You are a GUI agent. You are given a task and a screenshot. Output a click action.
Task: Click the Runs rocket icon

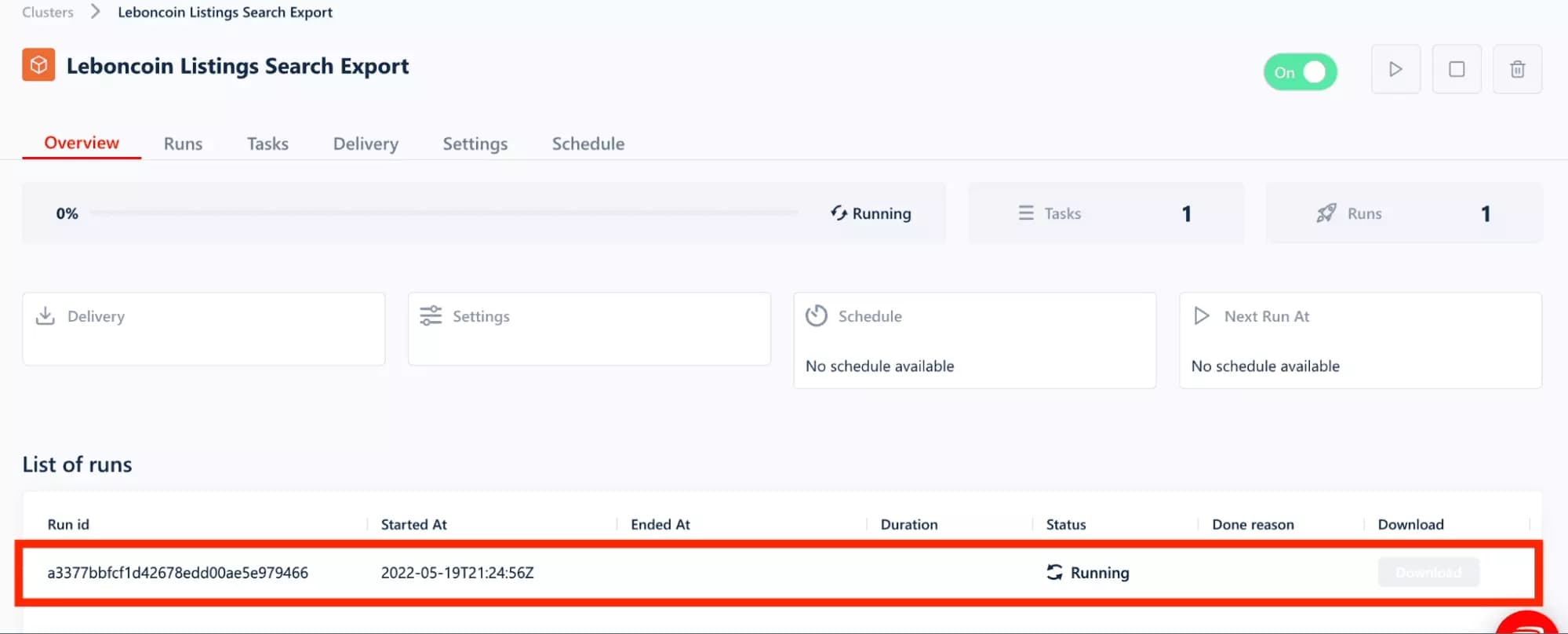(1326, 213)
